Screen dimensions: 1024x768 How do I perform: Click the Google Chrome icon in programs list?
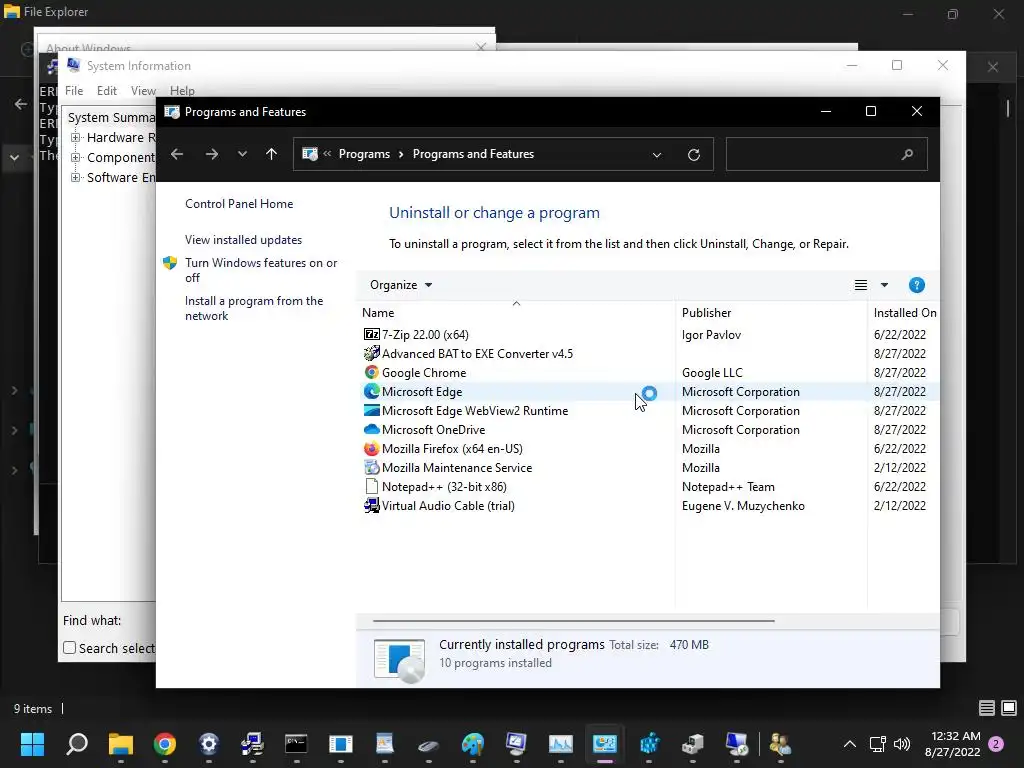[x=372, y=372]
